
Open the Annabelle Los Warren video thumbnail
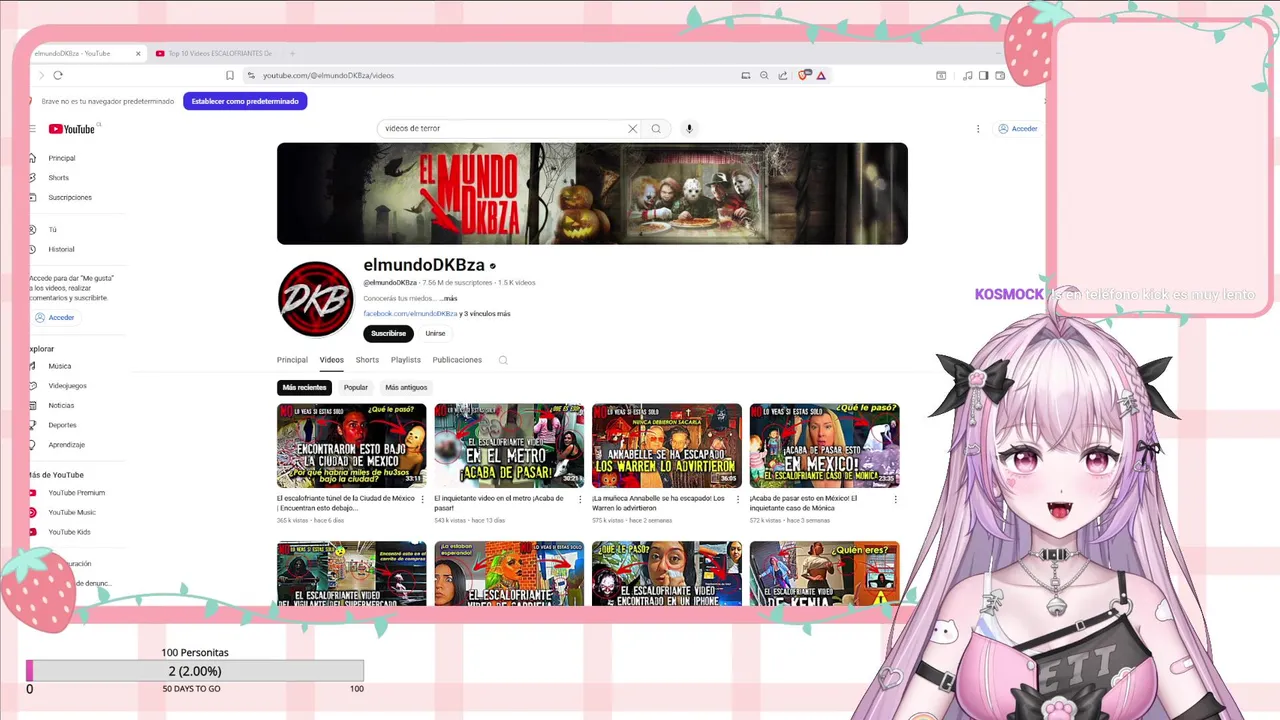(x=667, y=446)
